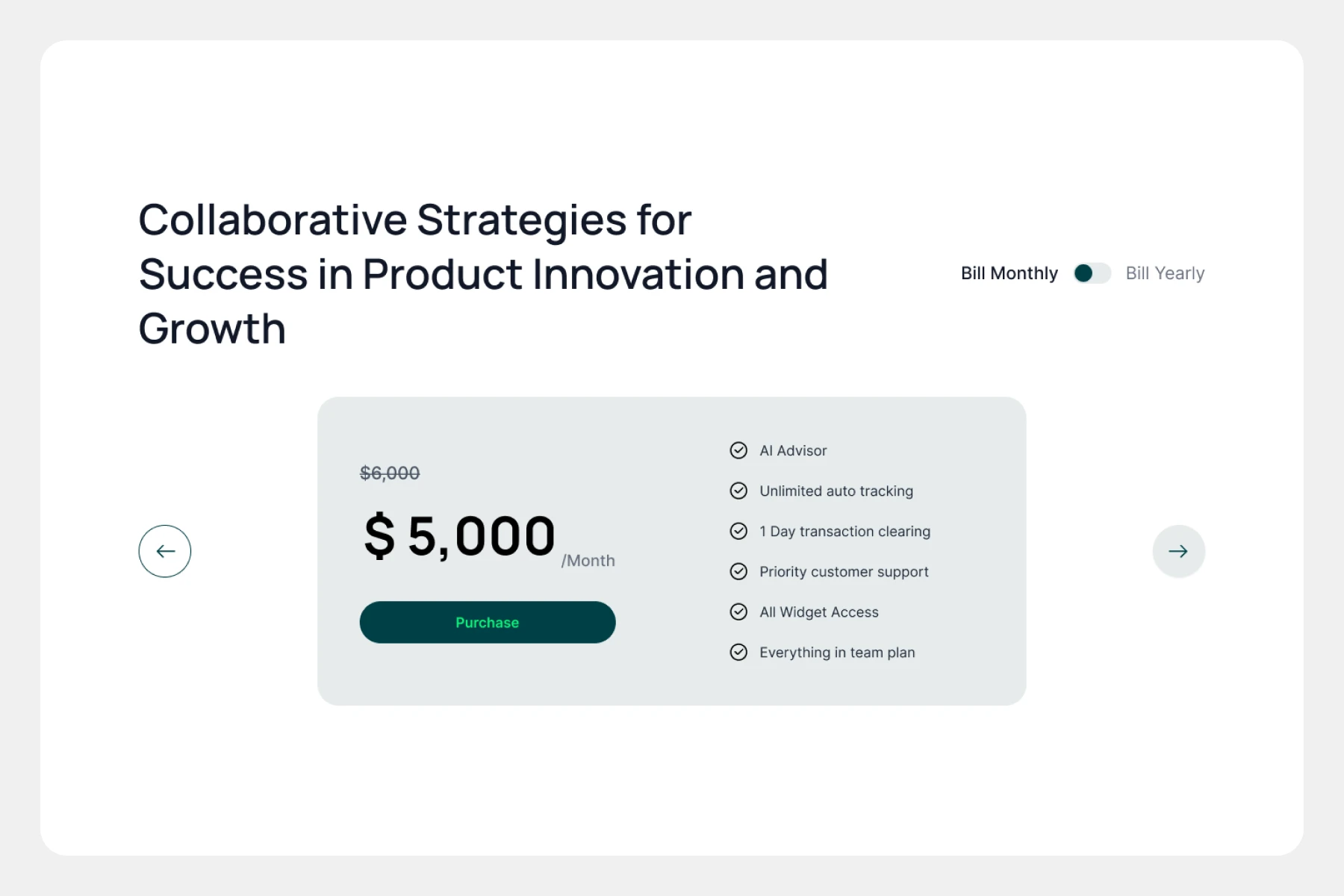
Task: Click the crossed-out $6,000 price
Action: (x=390, y=473)
